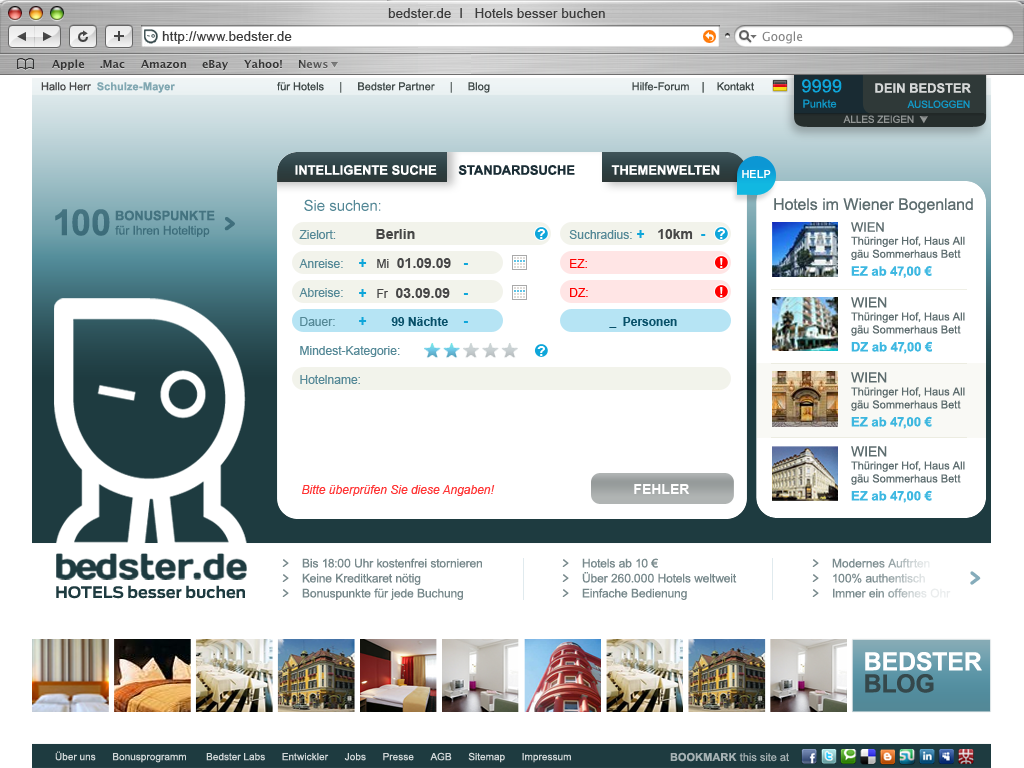Share the site via the Facebook icon
Image resolution: width=1024 pixels, height=768 pixels.
coord(808,757)
